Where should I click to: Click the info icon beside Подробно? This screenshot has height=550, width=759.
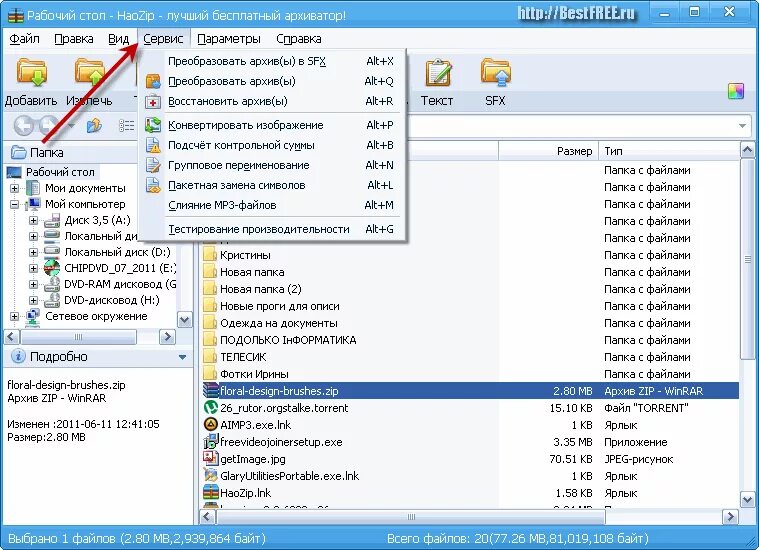click(x=18, y=356)
